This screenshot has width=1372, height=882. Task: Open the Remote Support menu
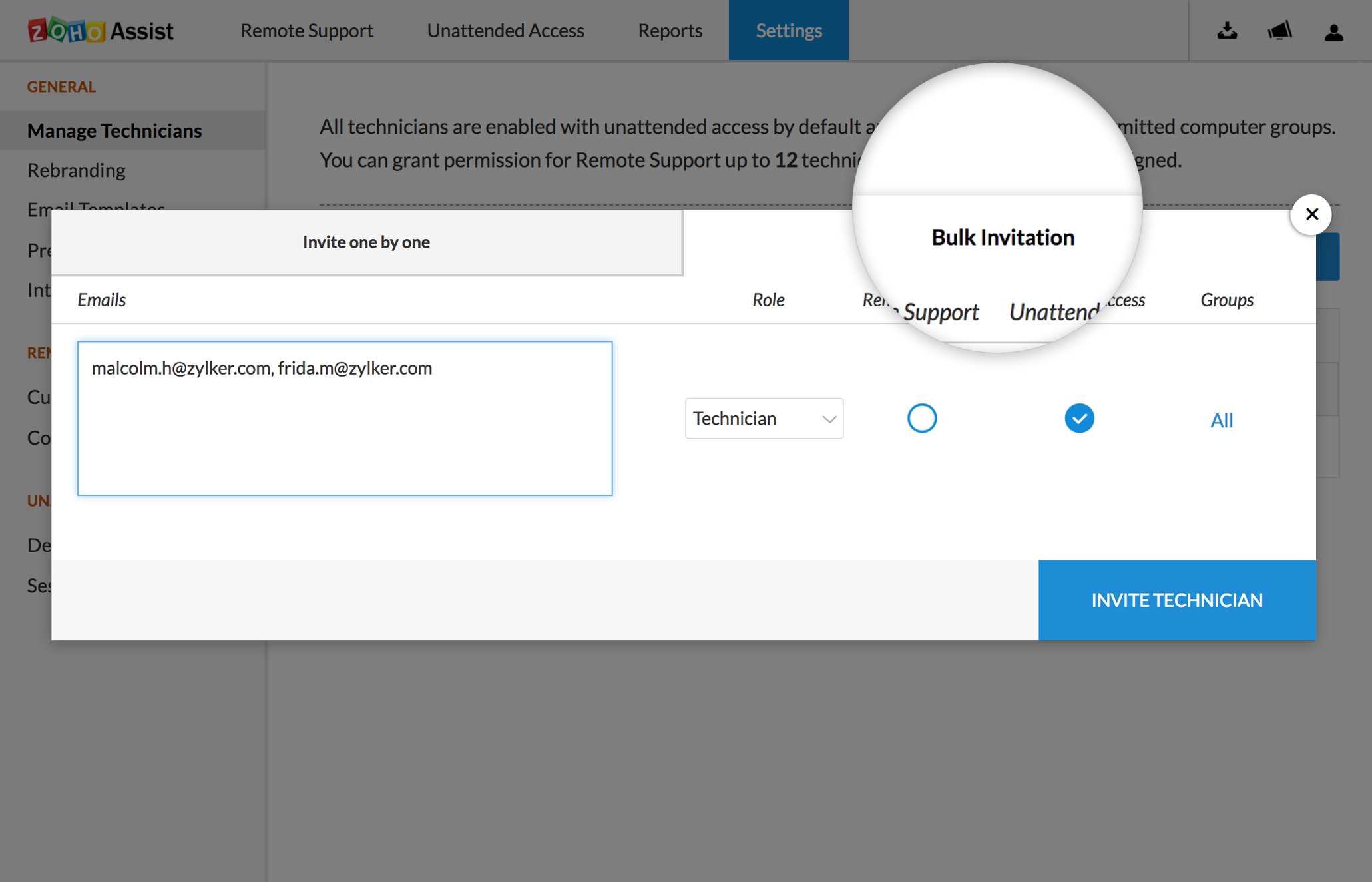coord(307,31)
